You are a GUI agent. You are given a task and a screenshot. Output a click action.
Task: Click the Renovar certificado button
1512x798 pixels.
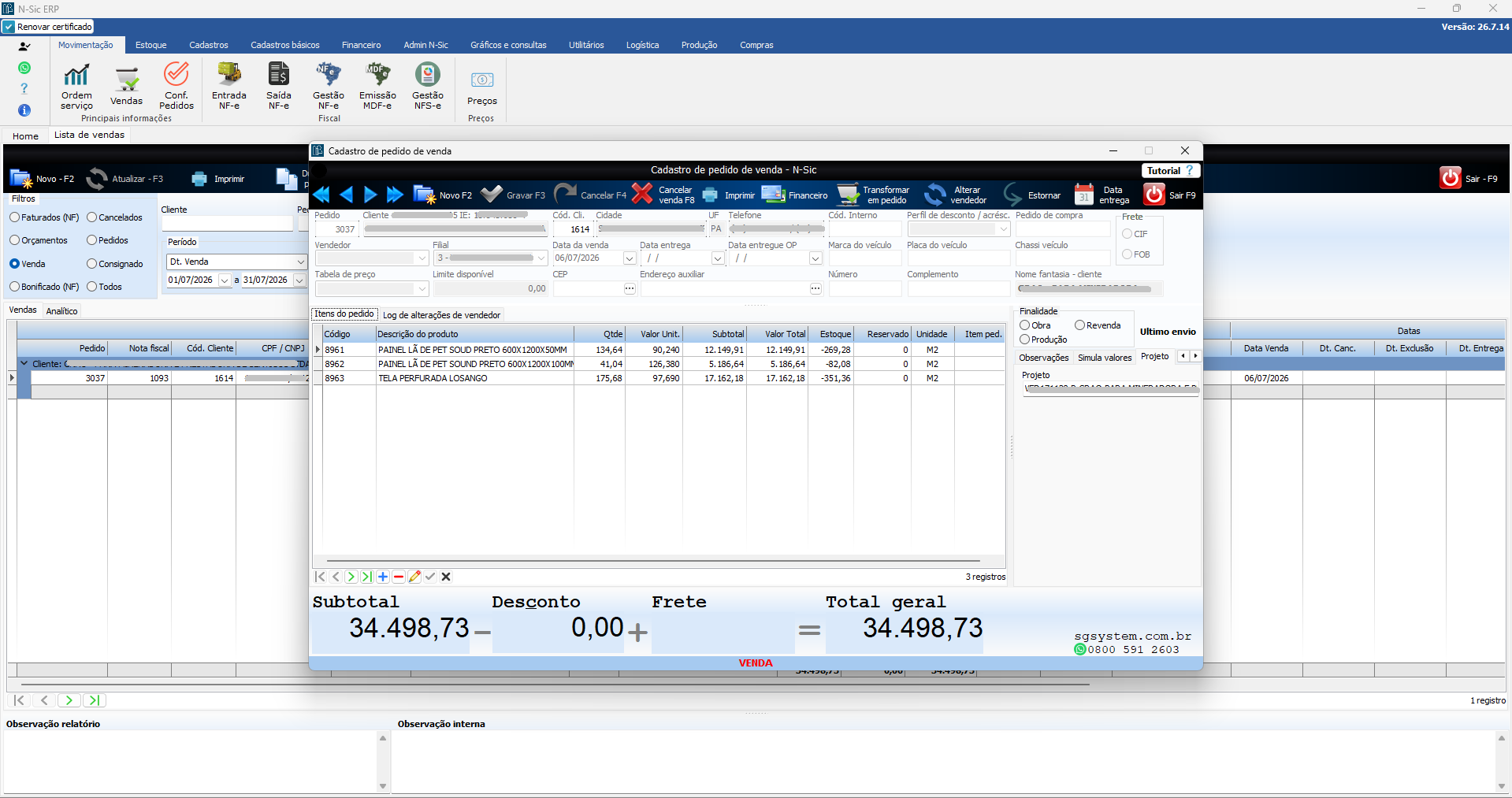48,27
